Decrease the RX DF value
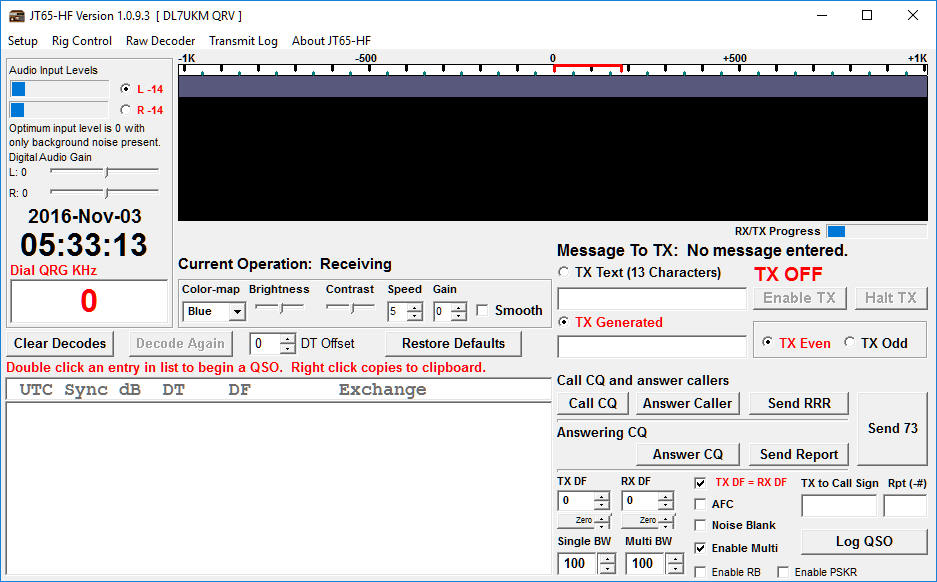 (666, 505)
